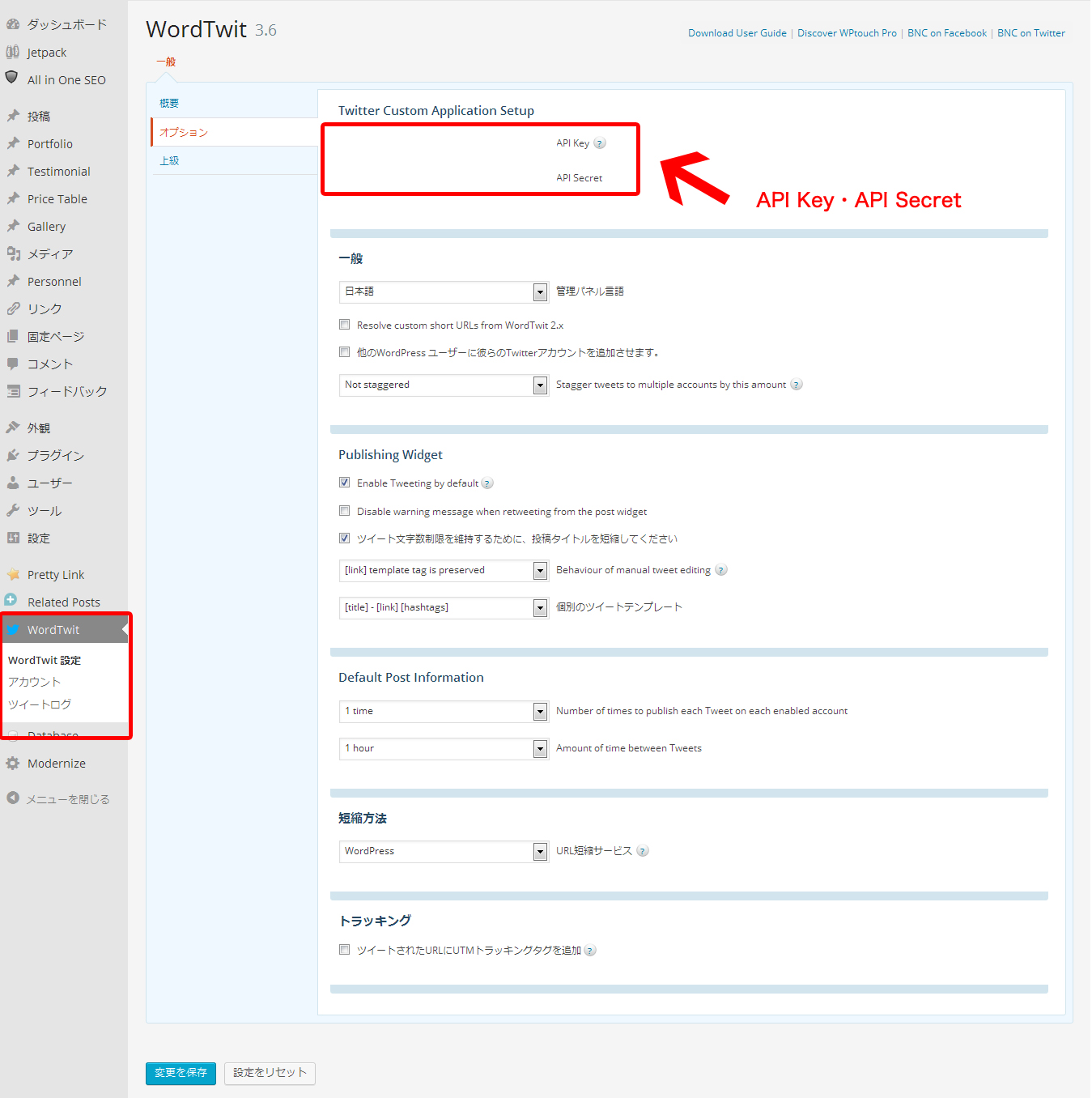Click the WordTwit Twitter bird icon
Screen dimensions: 1092x1098
(13, 629)
